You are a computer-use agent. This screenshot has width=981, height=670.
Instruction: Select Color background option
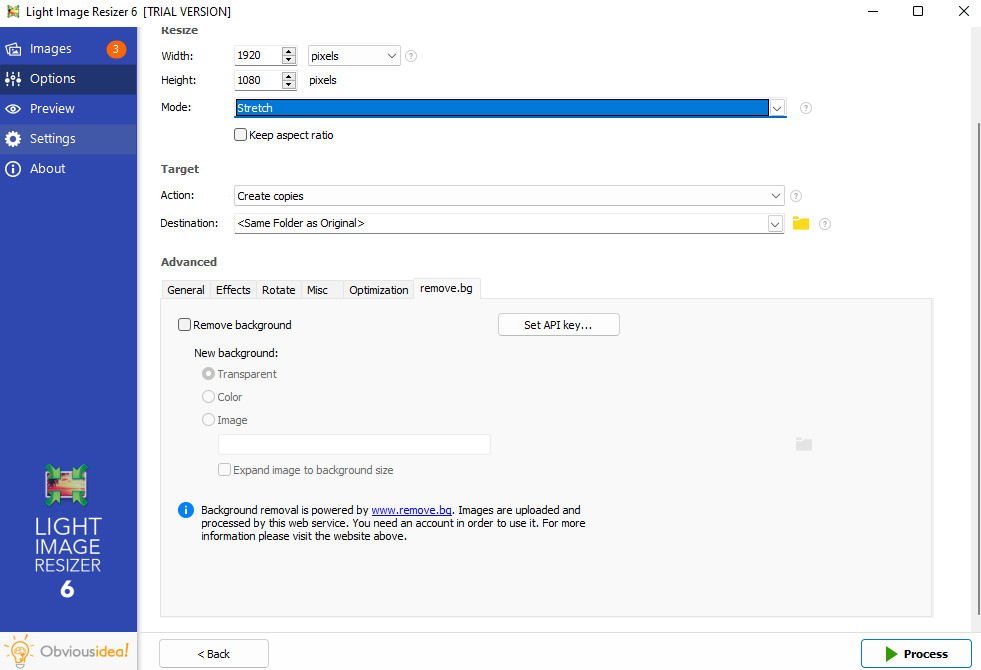208,397
